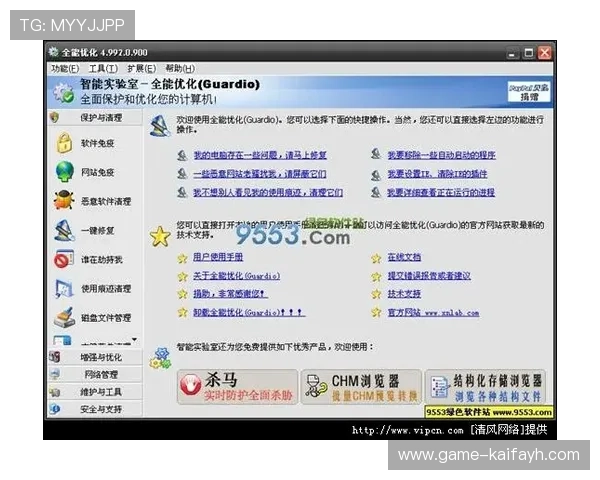Open the 技术支持 link
This screenshot has height=480, width=600.
pyautogui.click(x=404, y=294)
